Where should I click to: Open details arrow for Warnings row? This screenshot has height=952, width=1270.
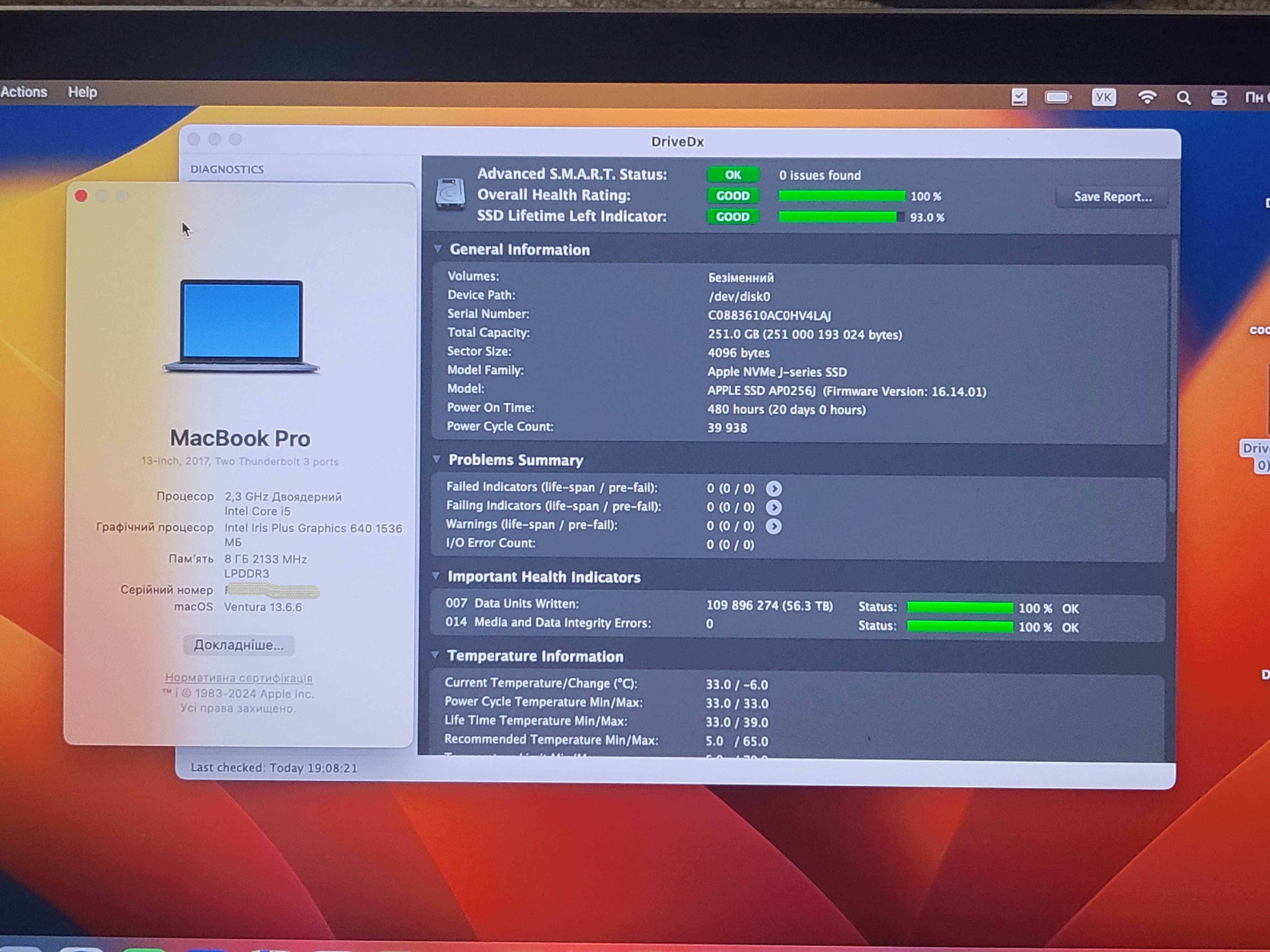[x=773, y=526]
